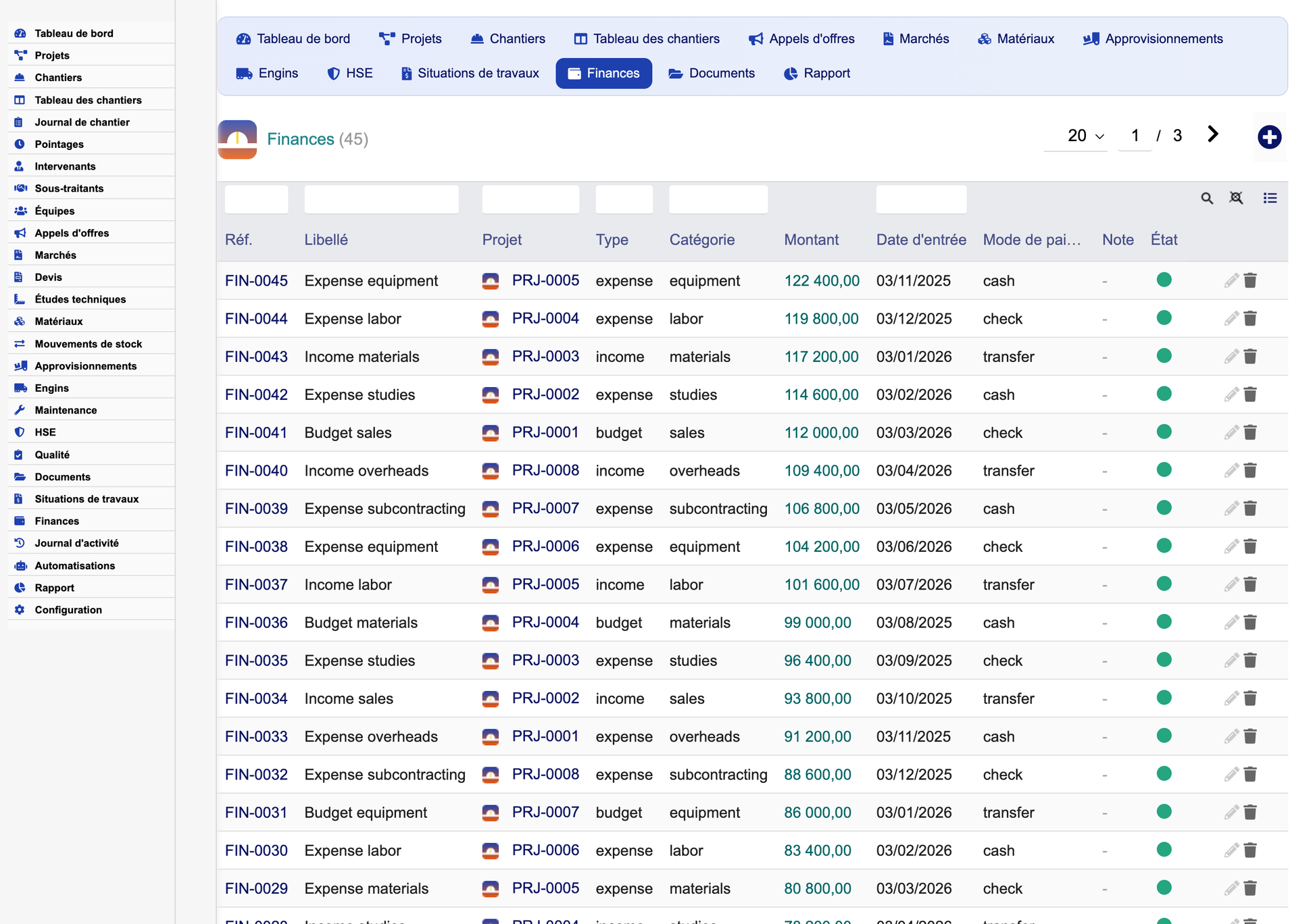Open the Appels d'offres tab

(801, 38)
